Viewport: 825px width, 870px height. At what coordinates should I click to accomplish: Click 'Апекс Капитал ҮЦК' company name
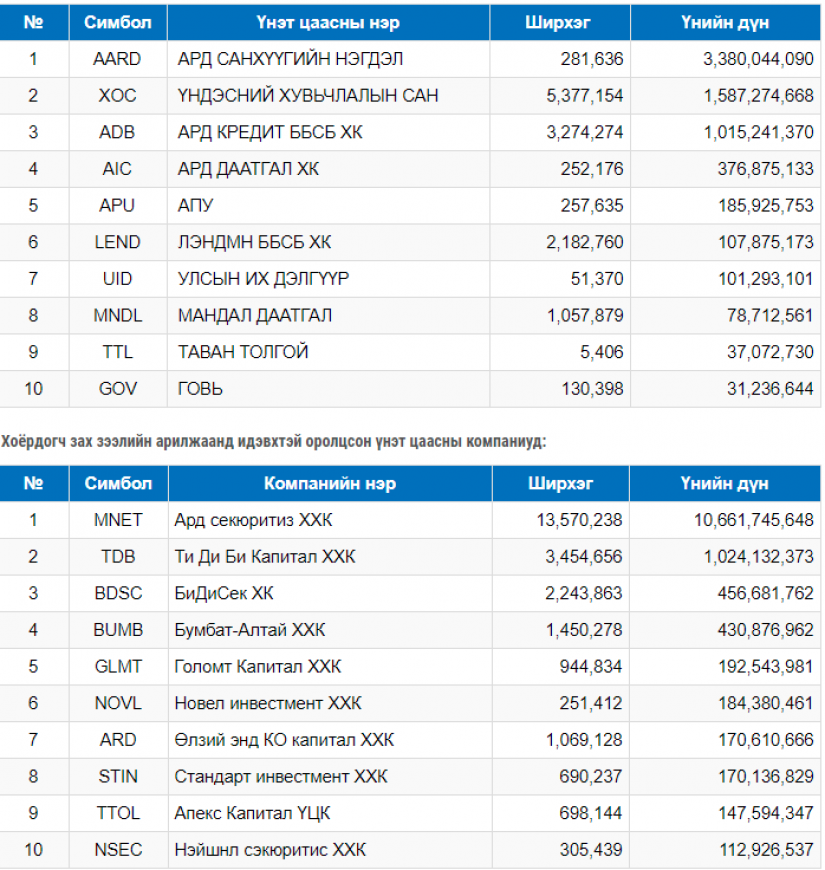point(252,813)
